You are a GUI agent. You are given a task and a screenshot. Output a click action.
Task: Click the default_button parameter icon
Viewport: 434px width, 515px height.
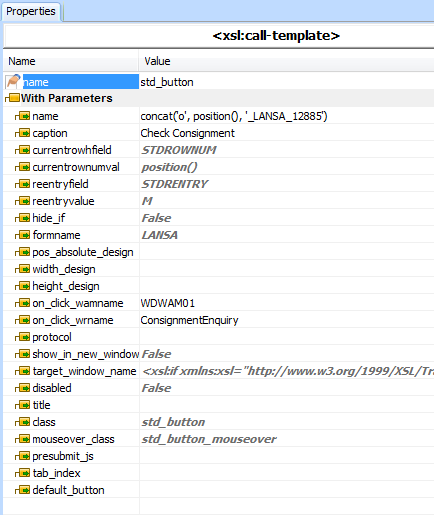[23, 490]
